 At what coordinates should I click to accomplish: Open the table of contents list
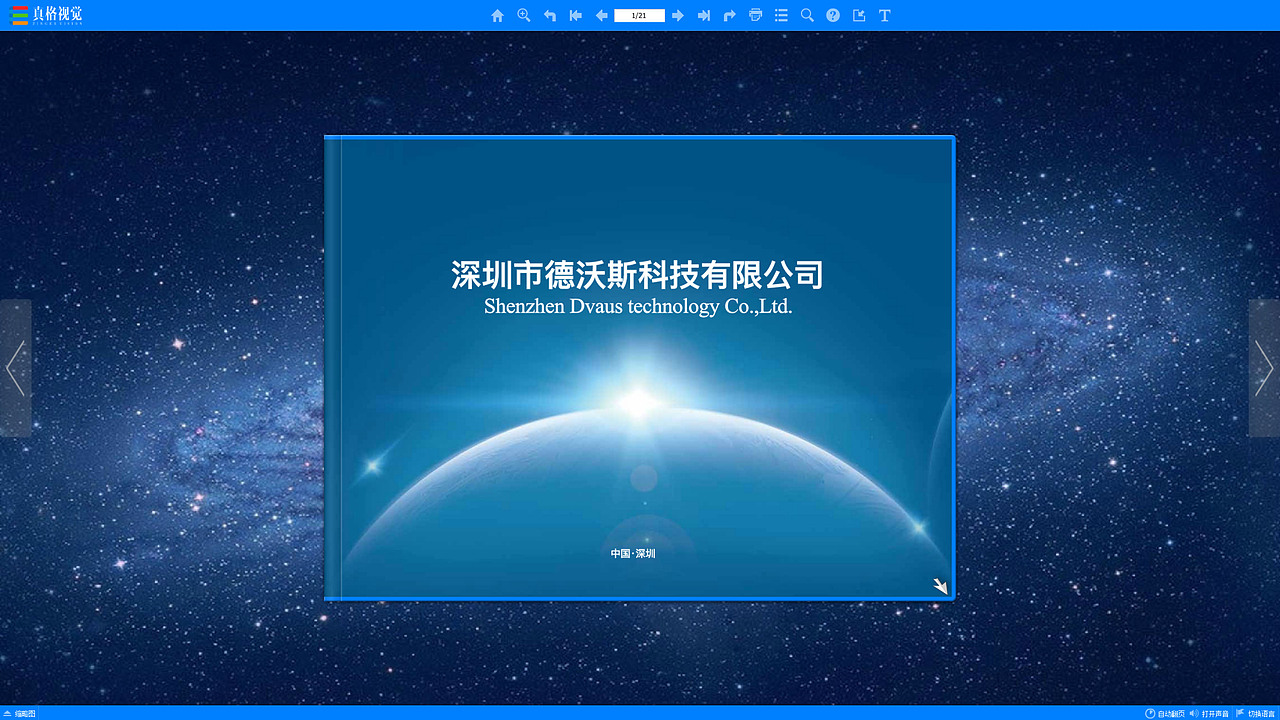pyautogui.click(x=781, y=15)
